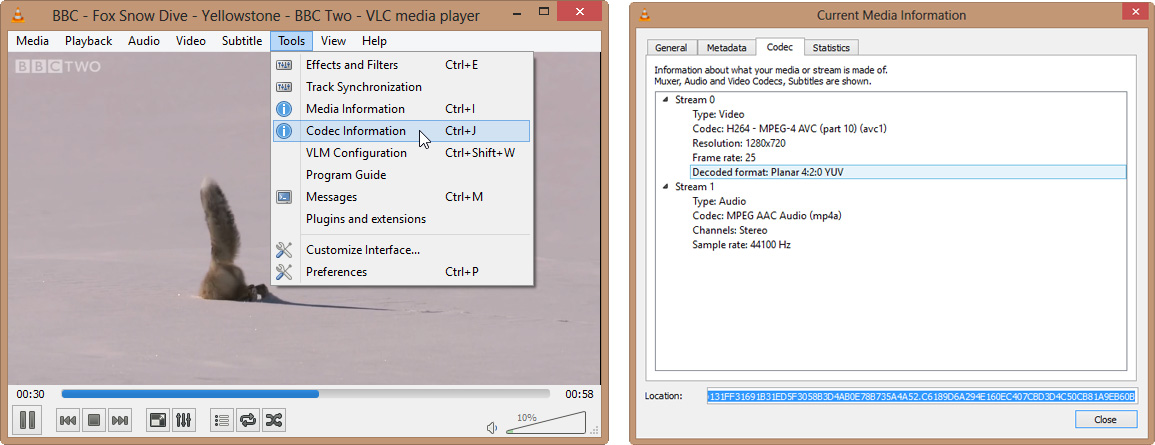The height and width of the screenshot is (445, 1155).
Task: Toggle random shuffle icon
Action: coord(273,421)
